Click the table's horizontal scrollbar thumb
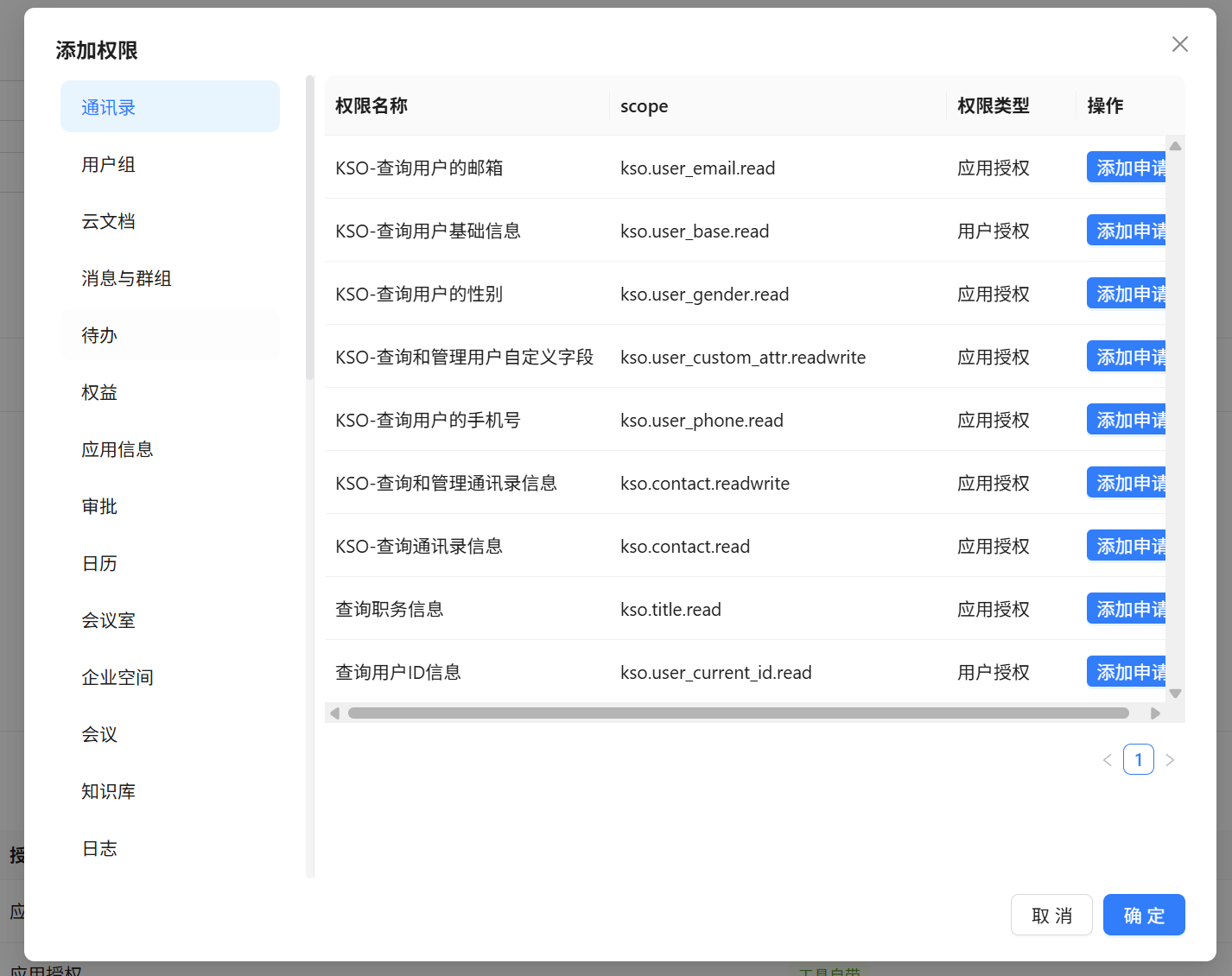 (x=738, y=713)
